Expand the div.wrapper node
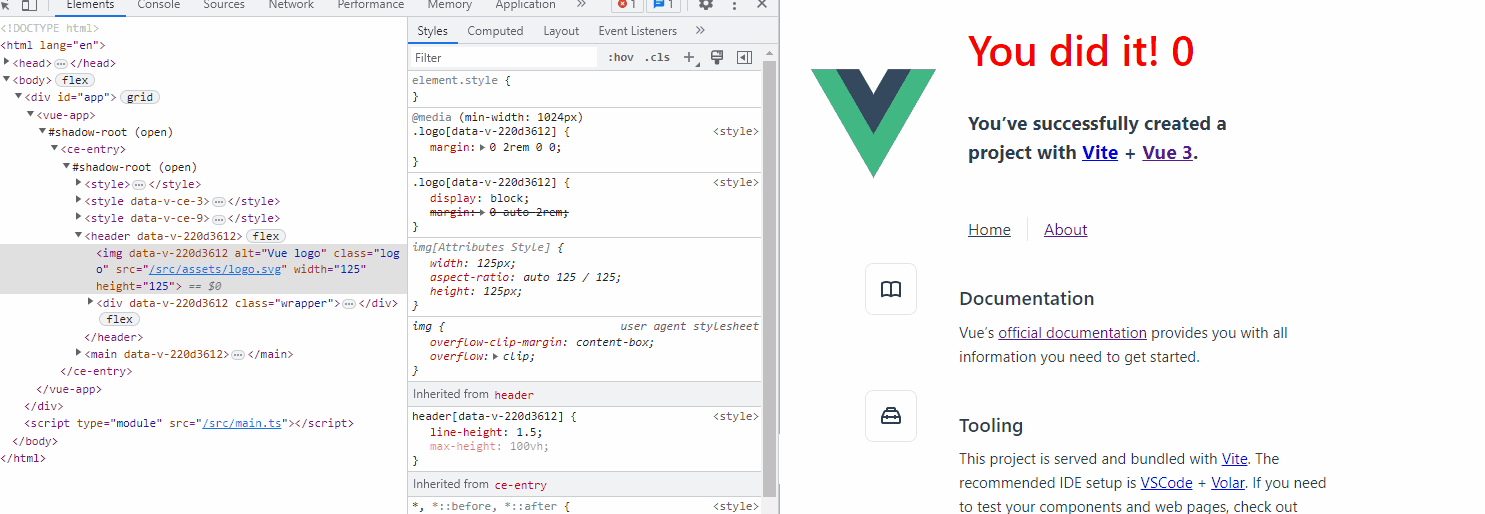The image size is (1485, 514). click(x=91, y=302)
